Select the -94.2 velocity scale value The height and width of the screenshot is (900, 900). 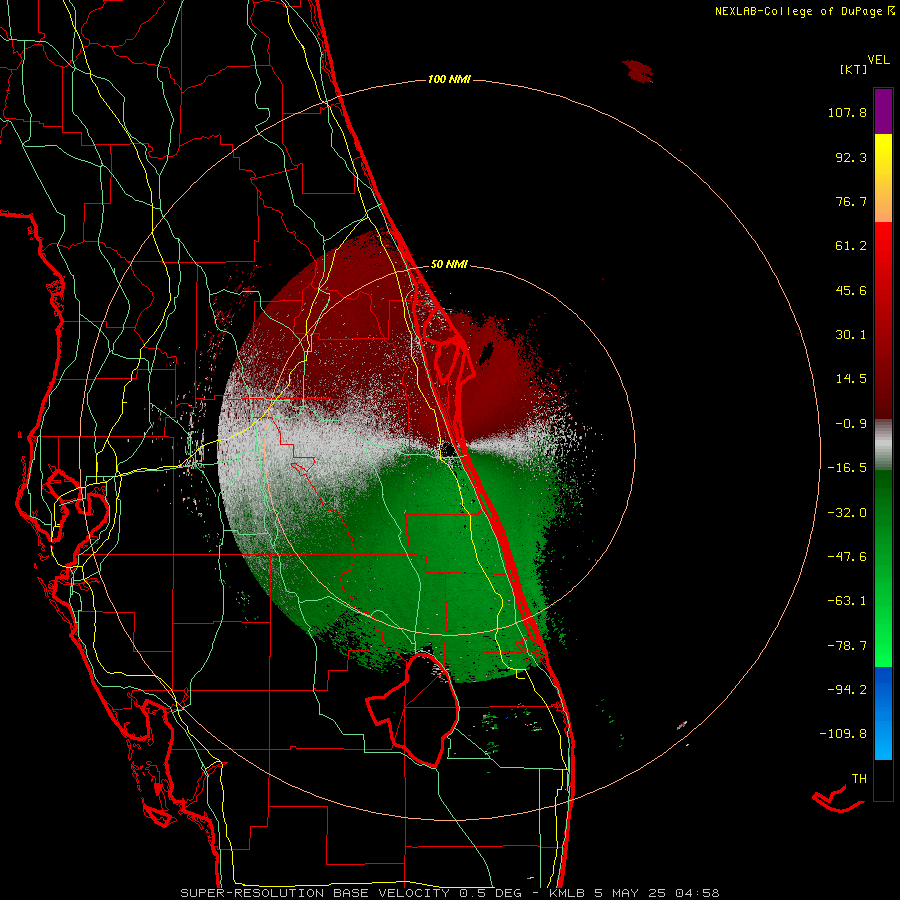847,689
